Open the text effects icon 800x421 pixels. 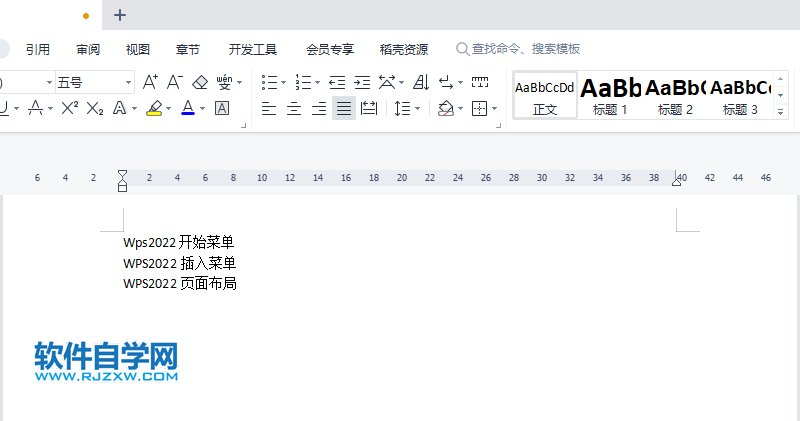119,108
